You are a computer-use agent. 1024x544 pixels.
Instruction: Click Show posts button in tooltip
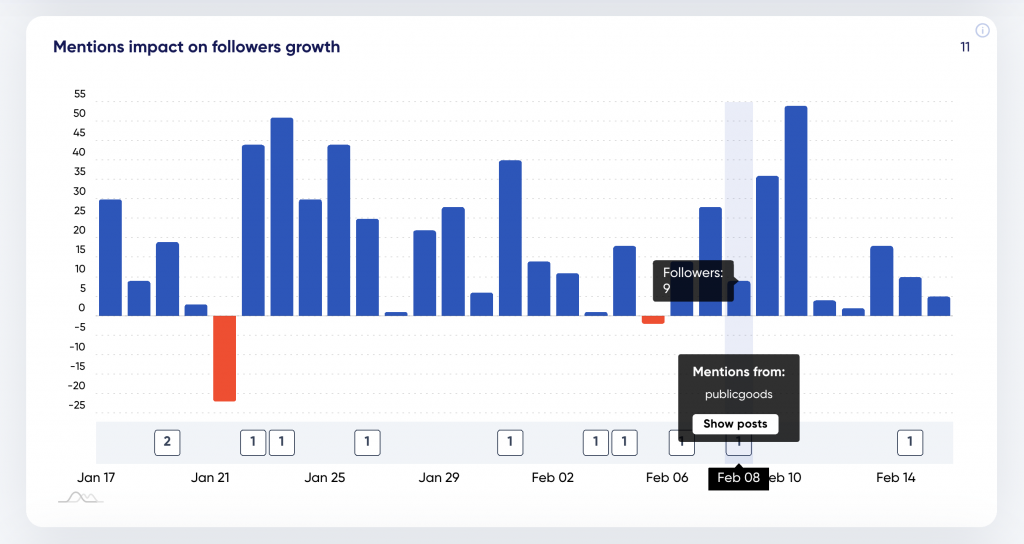tap(735, 424)
